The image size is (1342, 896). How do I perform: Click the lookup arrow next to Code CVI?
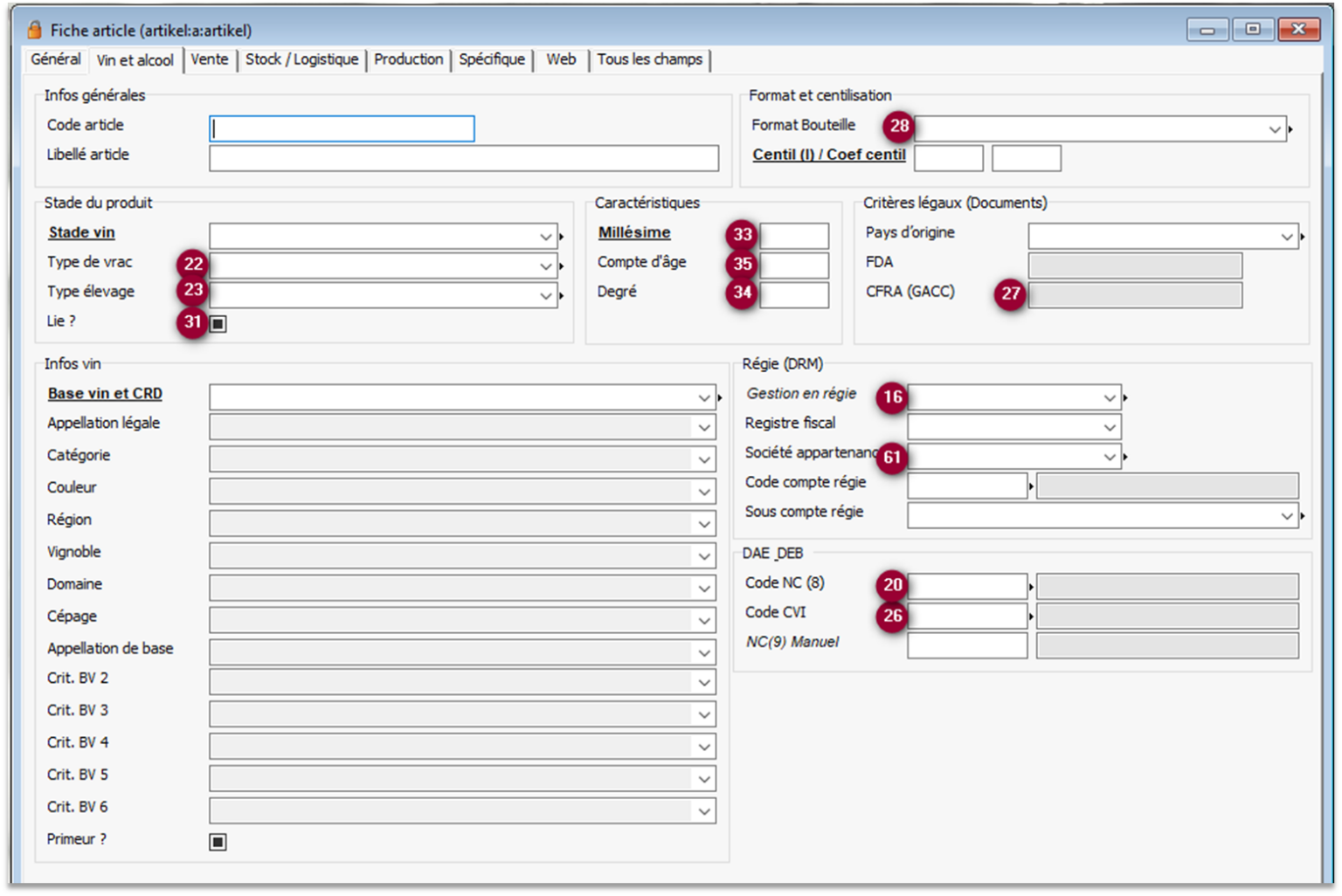tap(1031, 617)
